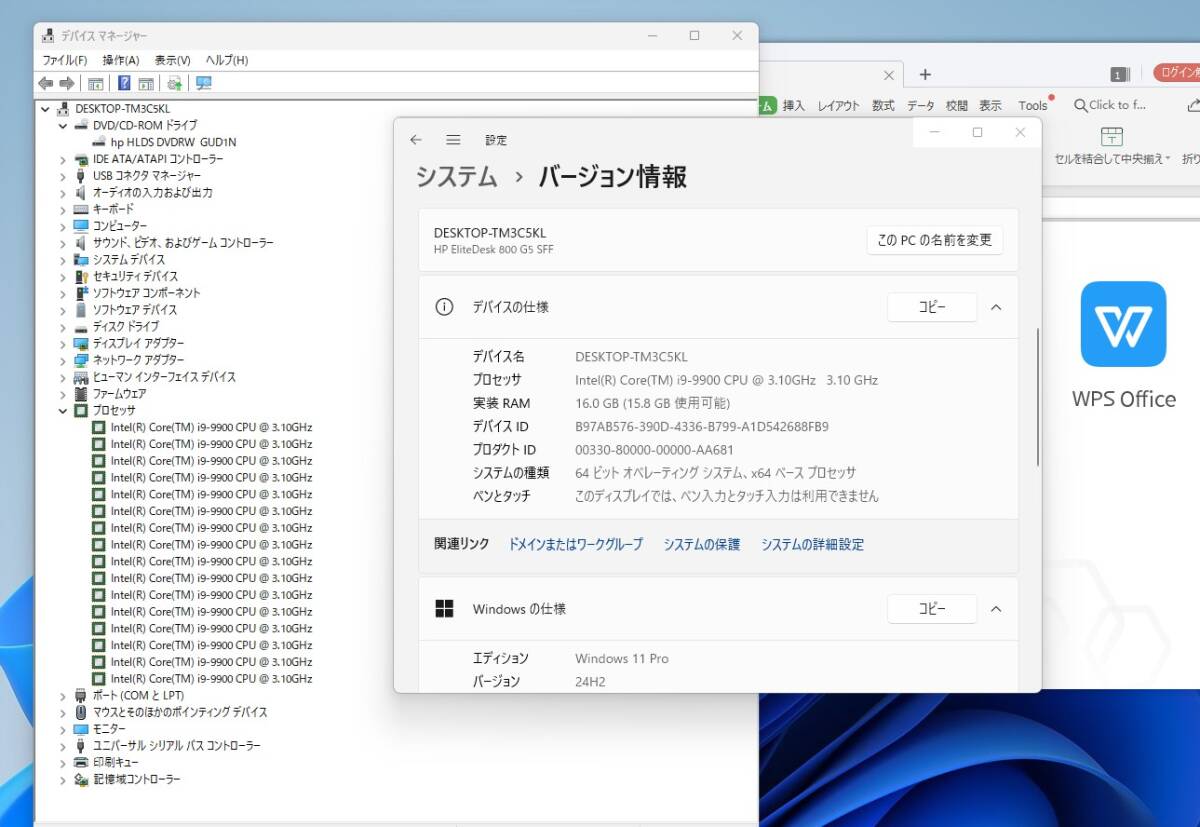This screenshot has width=1200, height=827.
Task: Switch to the 数式 tab in WPS
Action: (883, 105)
